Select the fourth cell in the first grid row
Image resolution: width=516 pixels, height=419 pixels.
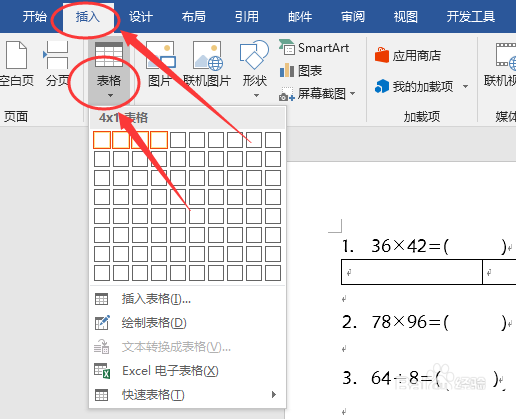(x=159, y=140)
